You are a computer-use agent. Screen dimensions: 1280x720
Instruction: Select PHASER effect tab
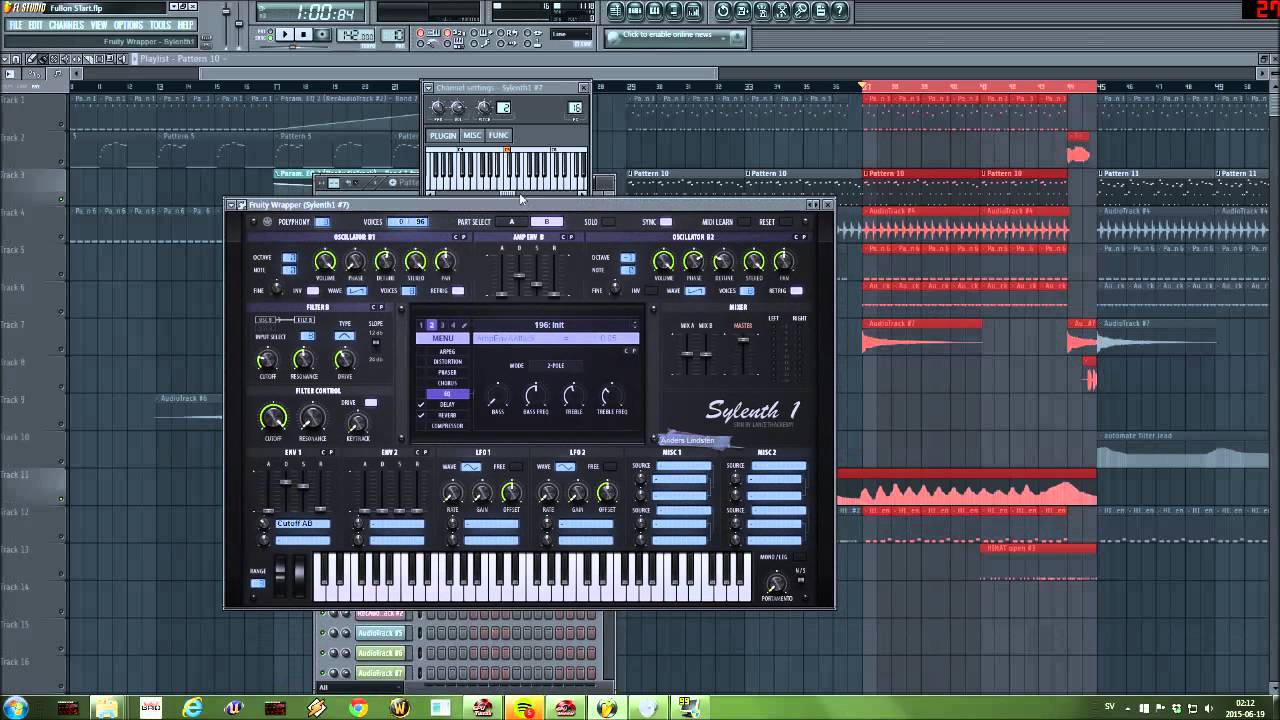pos(447,372)
